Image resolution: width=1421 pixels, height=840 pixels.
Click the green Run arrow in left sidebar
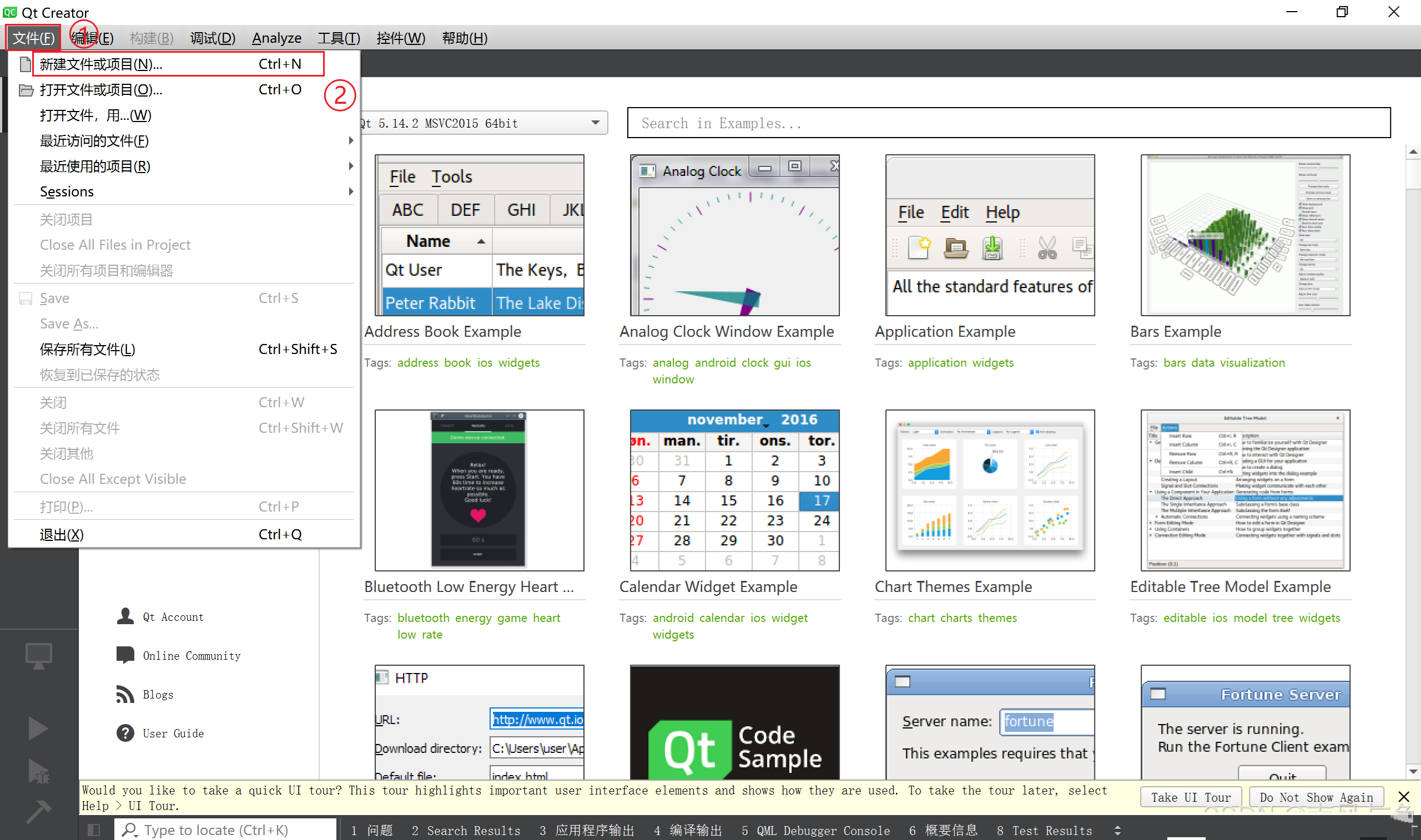click(38, 728)
